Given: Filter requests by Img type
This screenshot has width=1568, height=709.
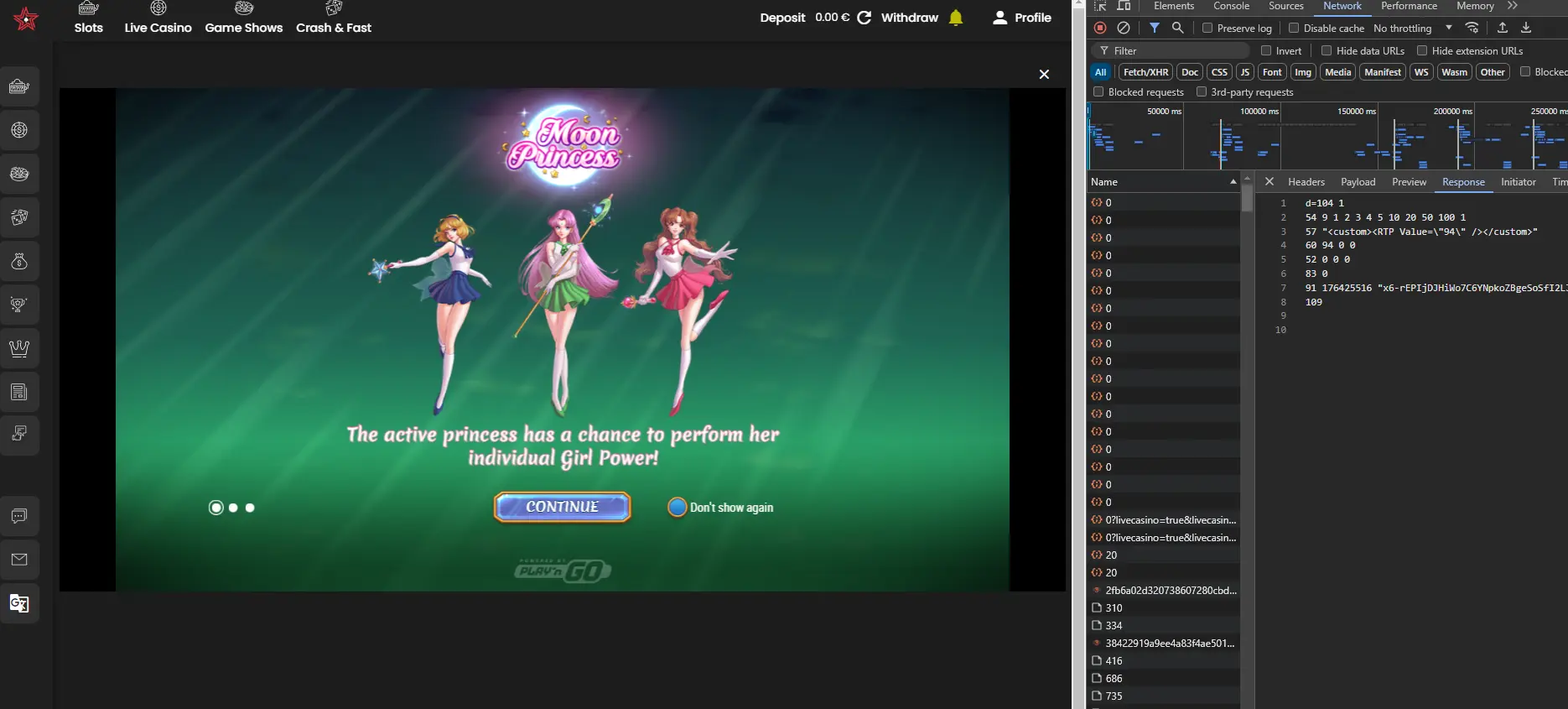Looking at the screenshot, I should (x=1303, y=72).
